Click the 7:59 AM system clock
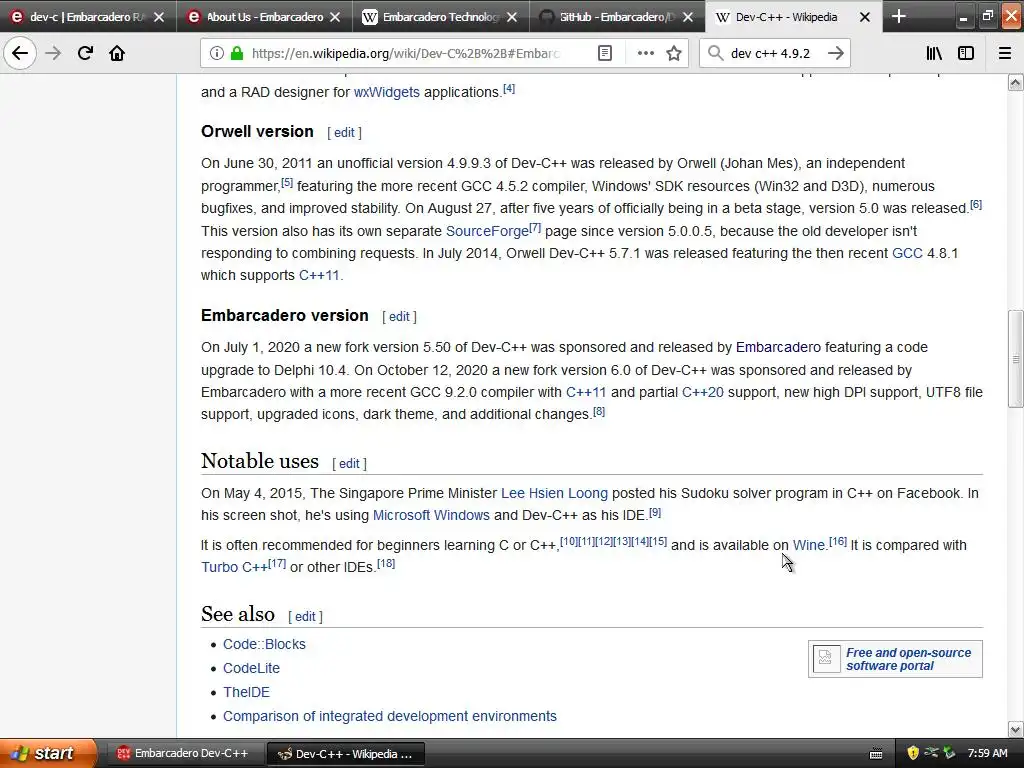The height and width of the screenshot is (768, 1024). point(987,753)
